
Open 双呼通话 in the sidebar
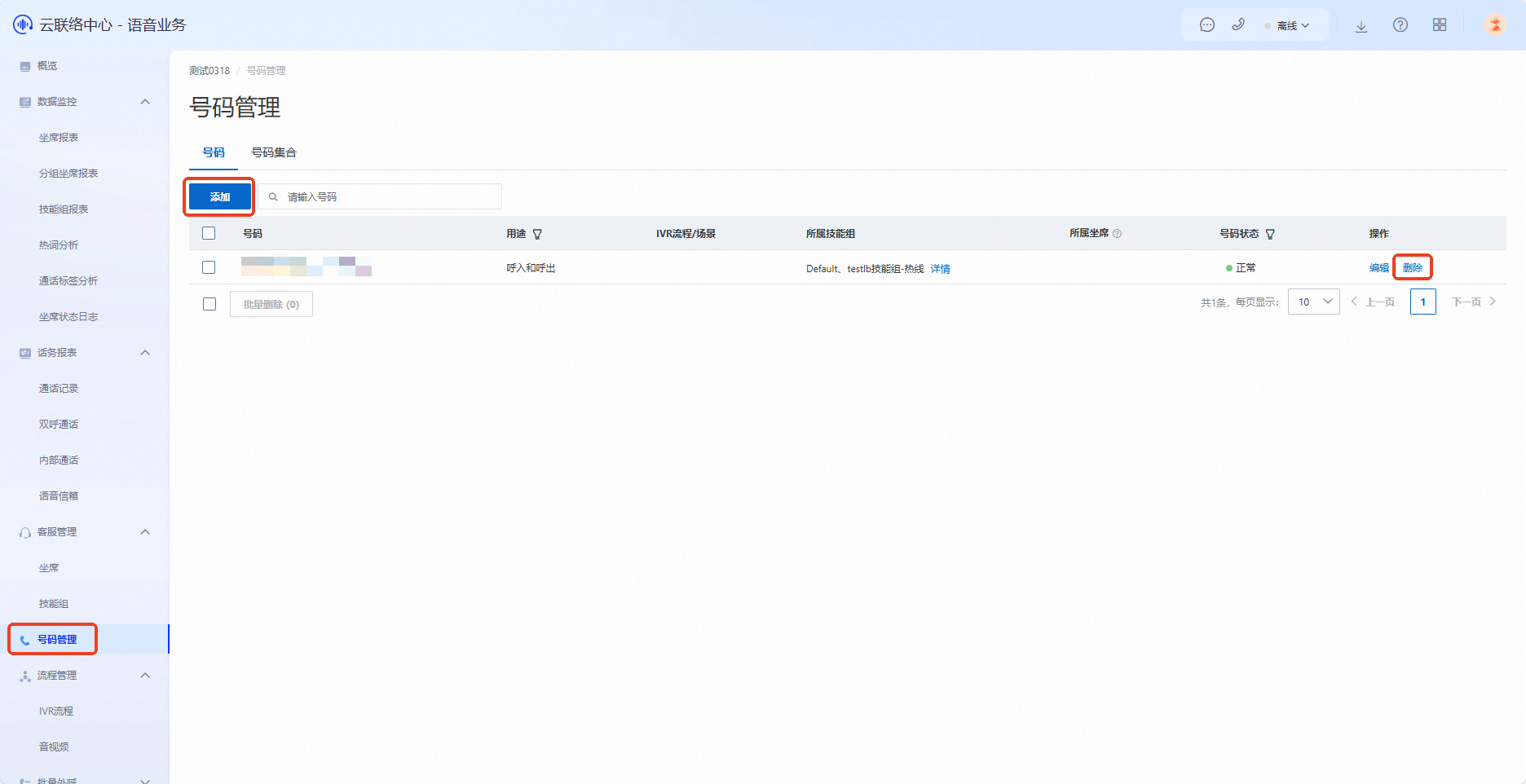[59, 425]
